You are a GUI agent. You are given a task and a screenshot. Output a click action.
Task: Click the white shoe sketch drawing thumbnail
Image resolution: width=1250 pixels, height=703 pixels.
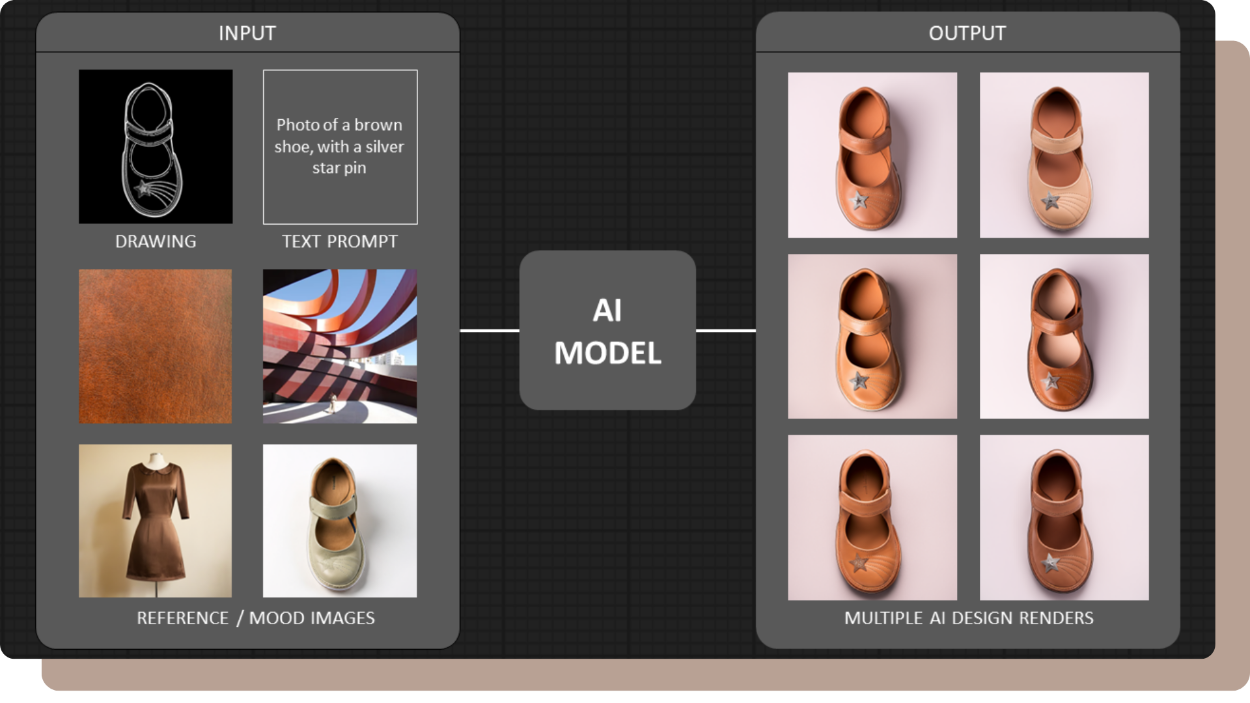coord(156,146)
